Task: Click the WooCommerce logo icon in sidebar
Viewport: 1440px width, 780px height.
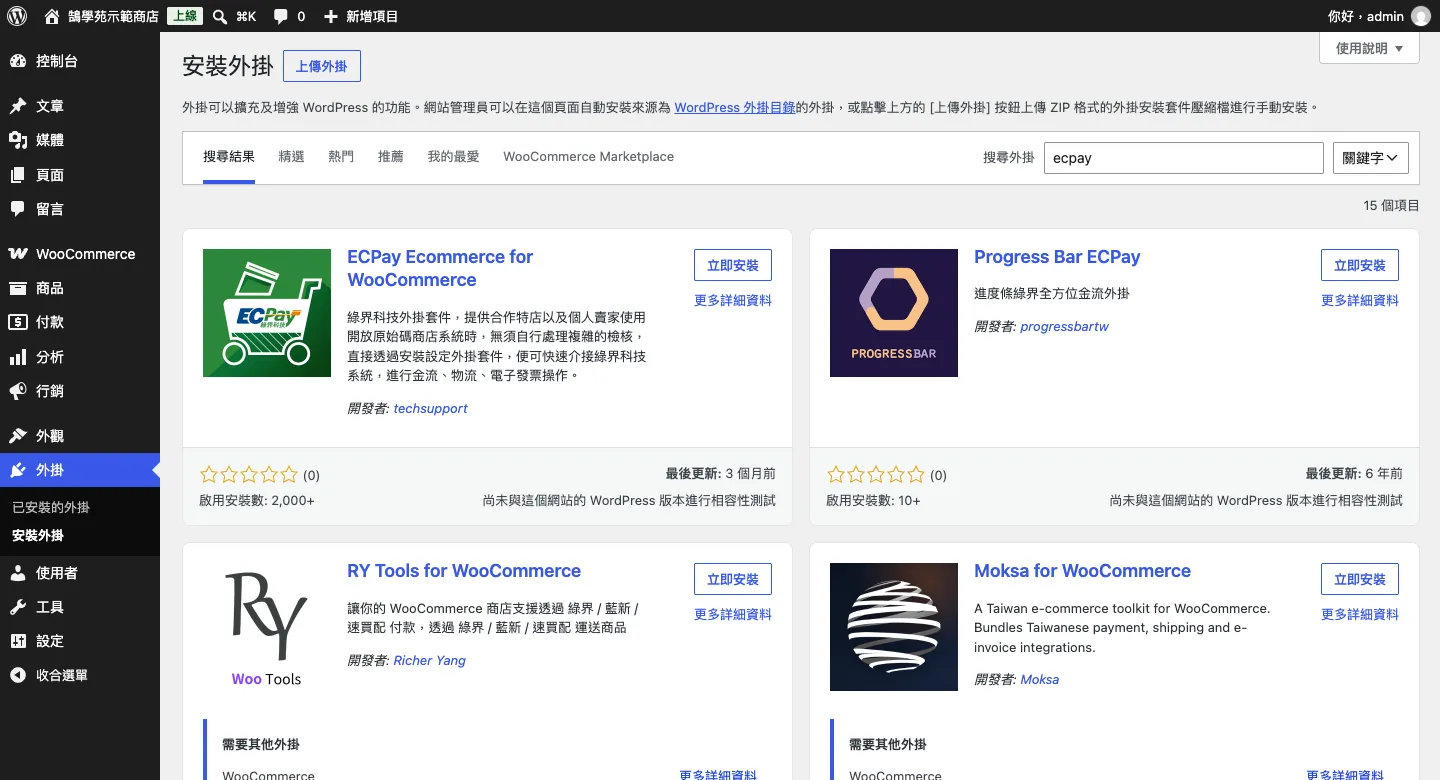Action: point(18,254)
